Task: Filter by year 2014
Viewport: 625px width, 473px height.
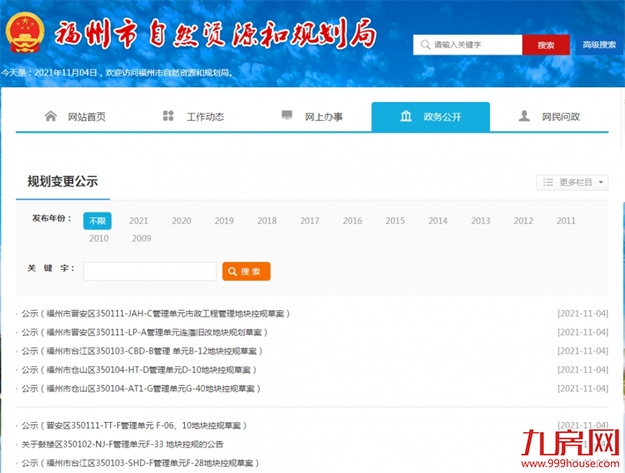Action: (x=438, y=221)
